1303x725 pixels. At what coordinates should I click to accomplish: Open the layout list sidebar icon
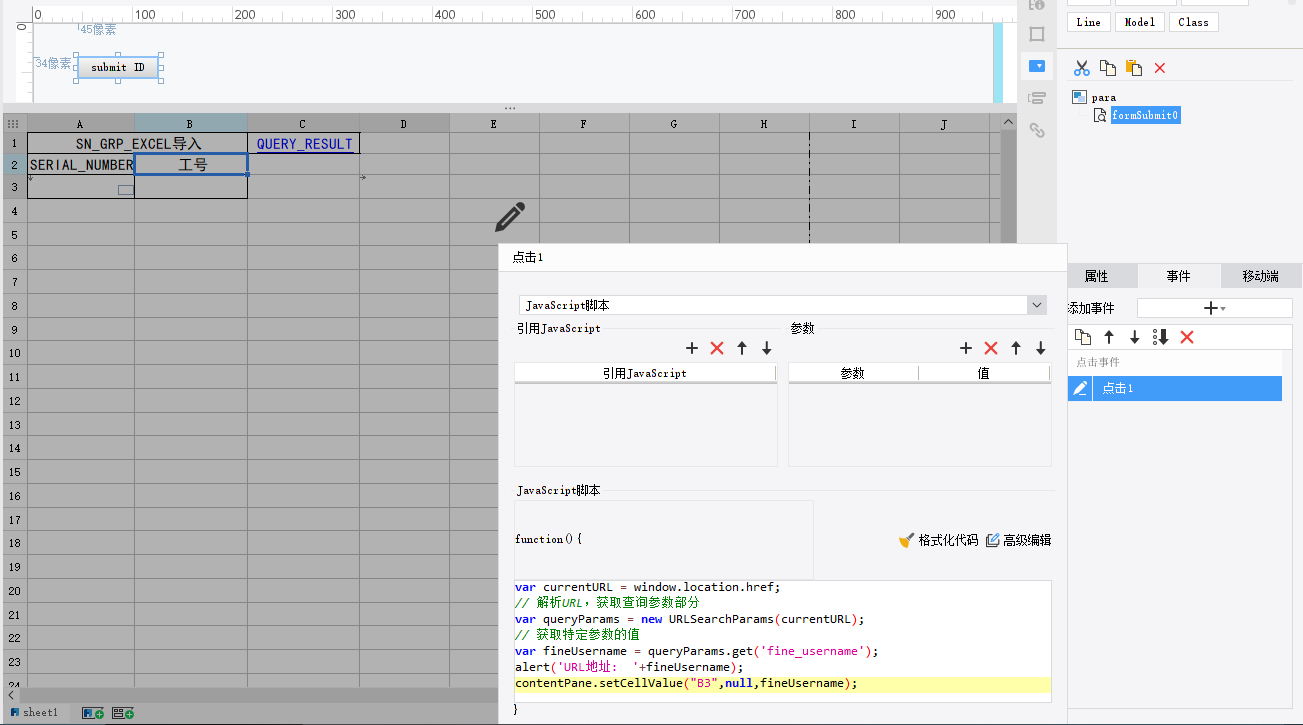(1037, 98)
